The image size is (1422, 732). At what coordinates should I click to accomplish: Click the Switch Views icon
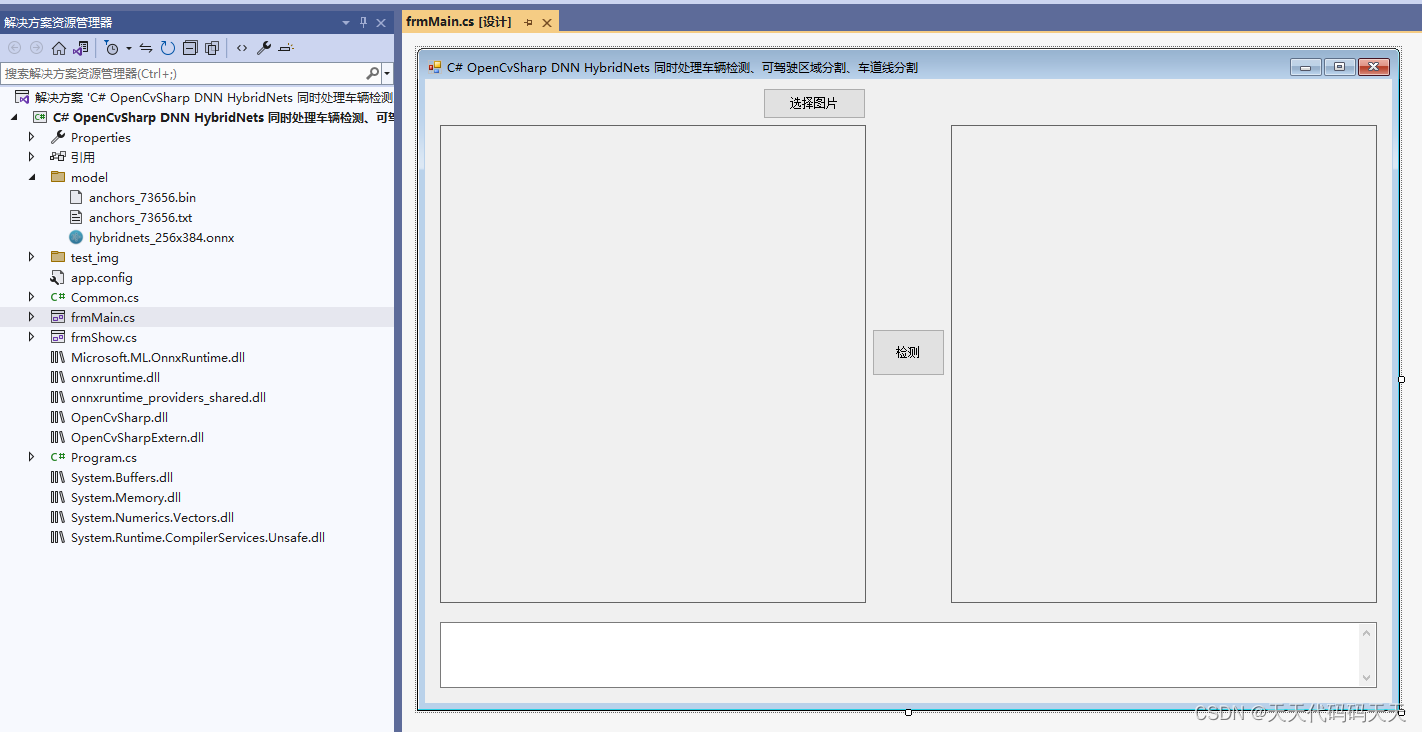tap(81, 47)
